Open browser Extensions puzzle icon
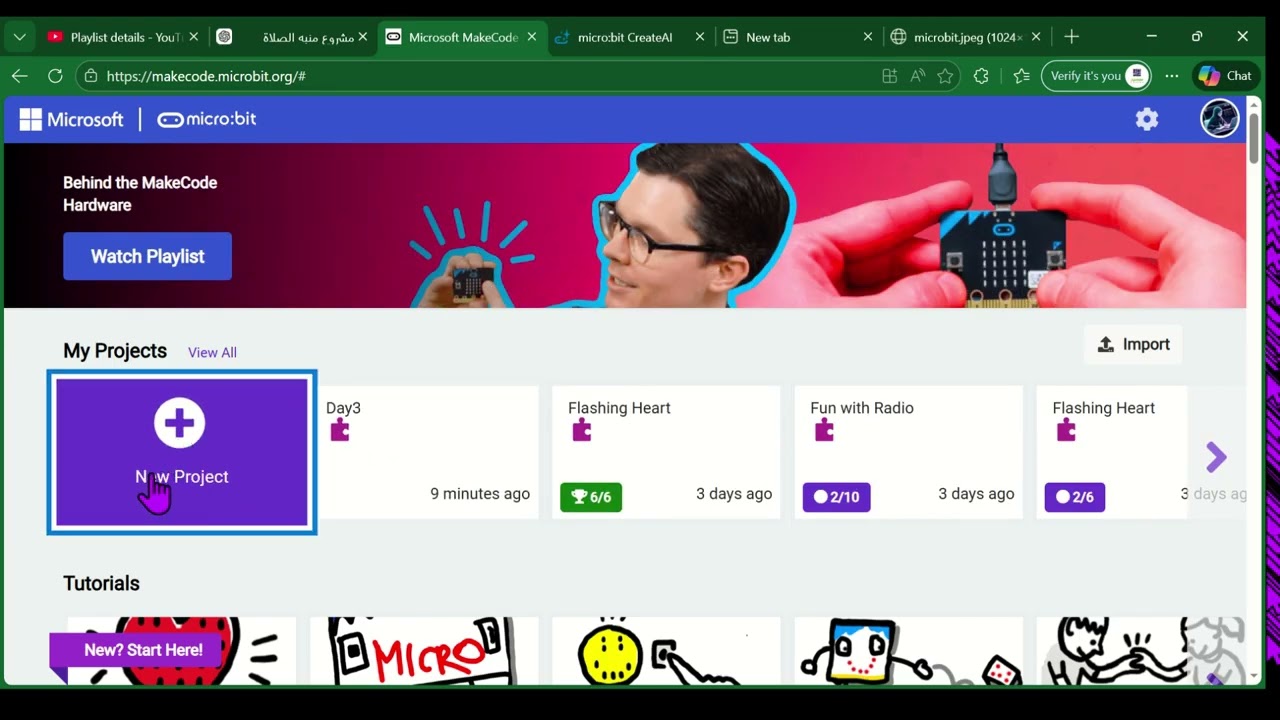The height and width of the screenshot is (720, 1280). (x=981, y=76)
